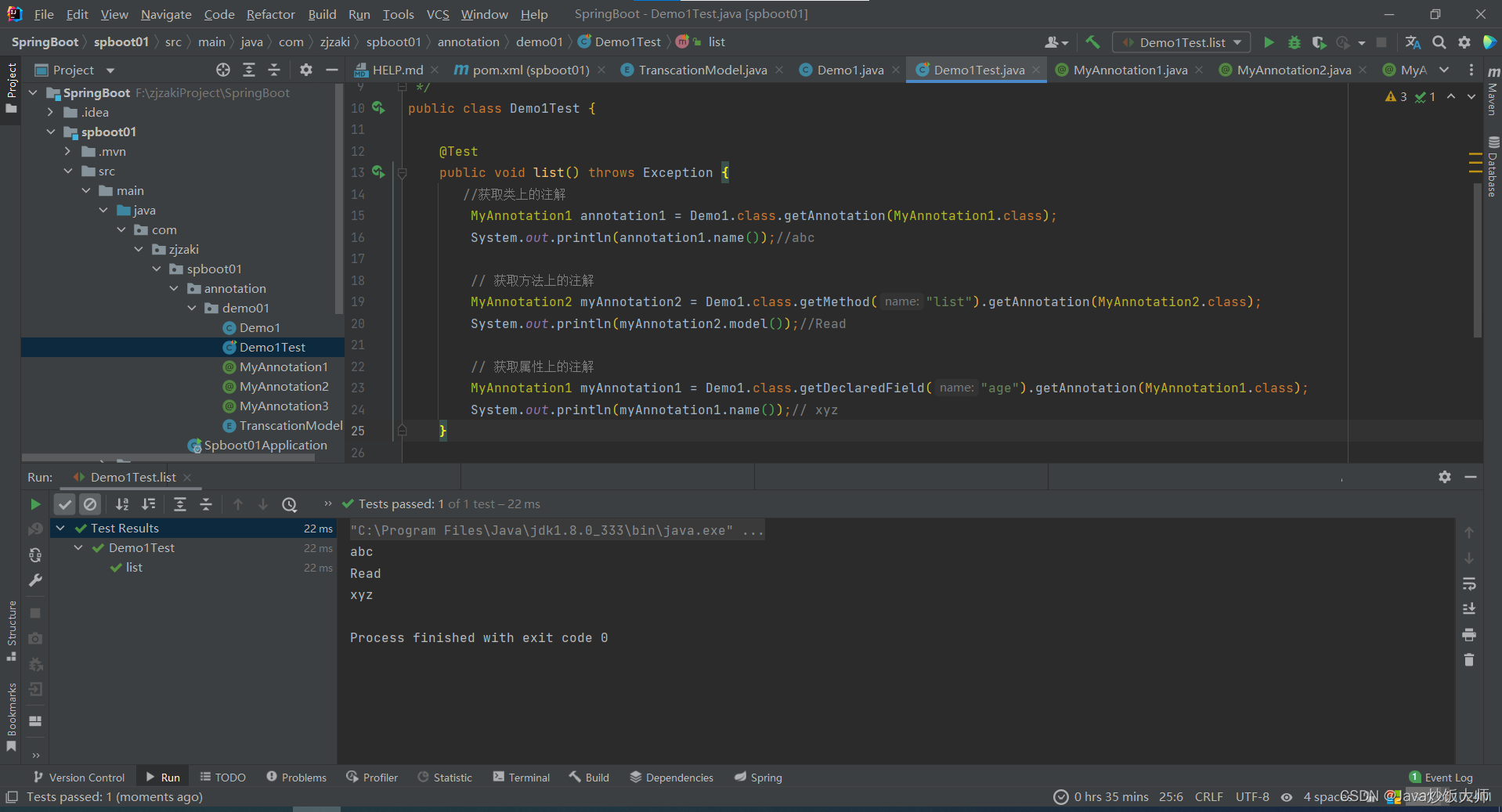Rerun tests with green arrow in Run panel
Viewport: 1502px width, 812px height.
coord(35,504)
